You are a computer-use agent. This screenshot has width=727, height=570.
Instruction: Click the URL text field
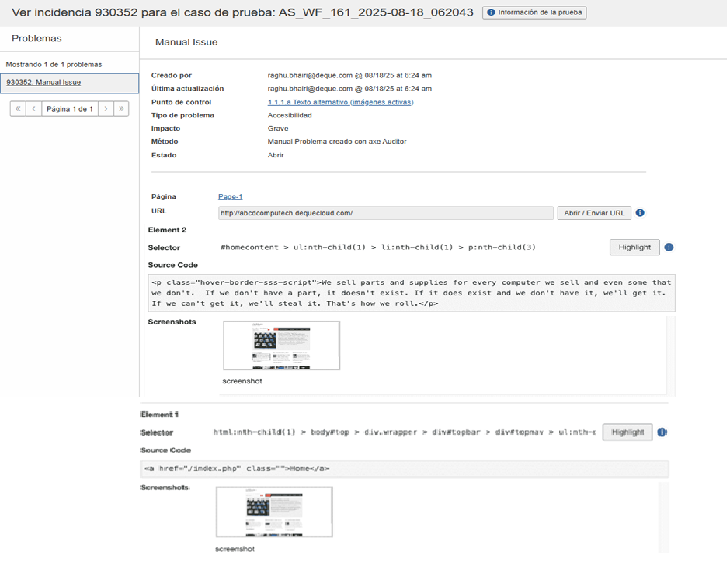pos(385,213)
